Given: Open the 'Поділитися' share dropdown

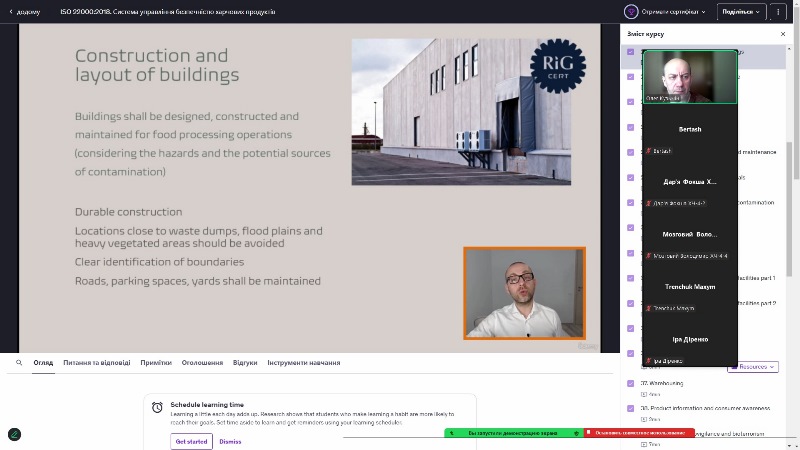Looking at the screenshot, I should coord(741,12).
